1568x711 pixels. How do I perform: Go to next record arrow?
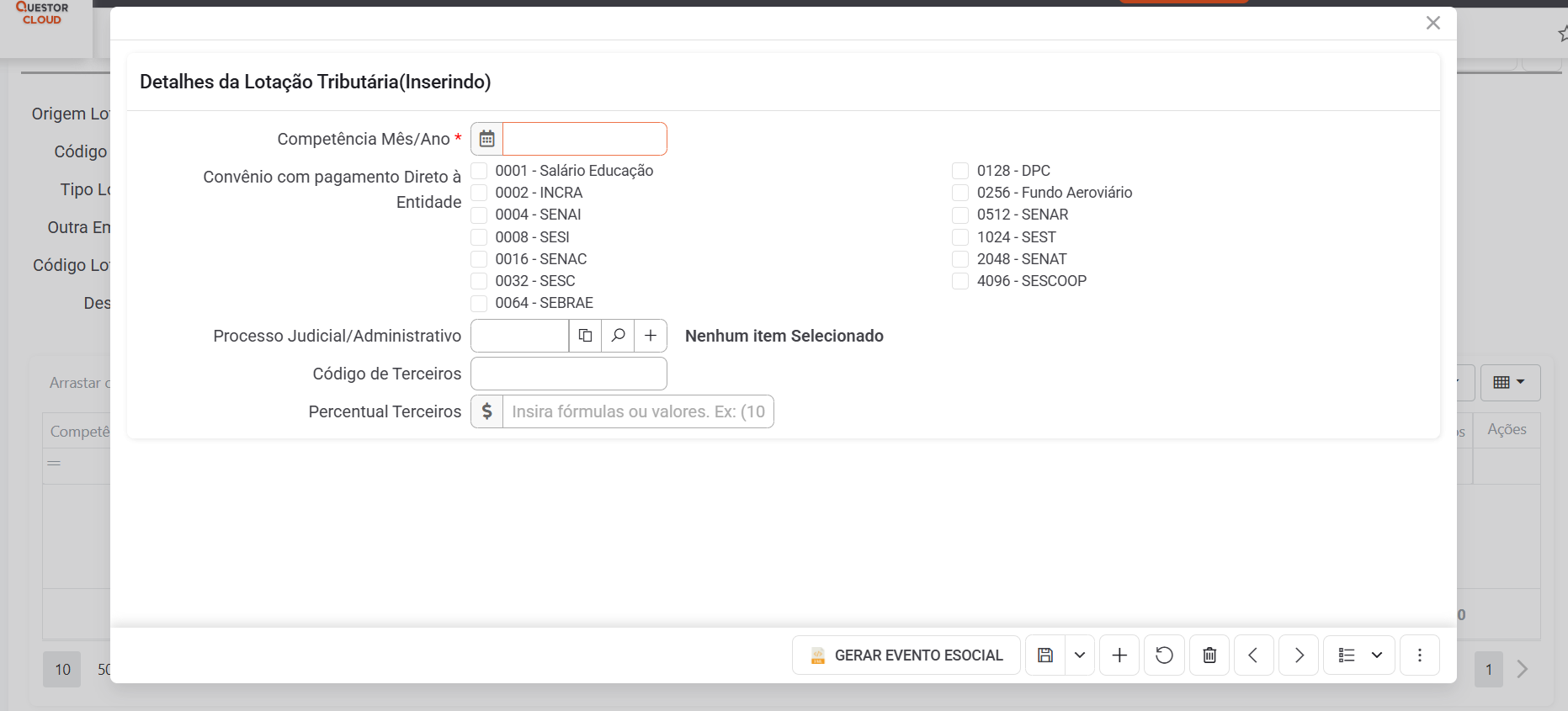(1299, 655)
